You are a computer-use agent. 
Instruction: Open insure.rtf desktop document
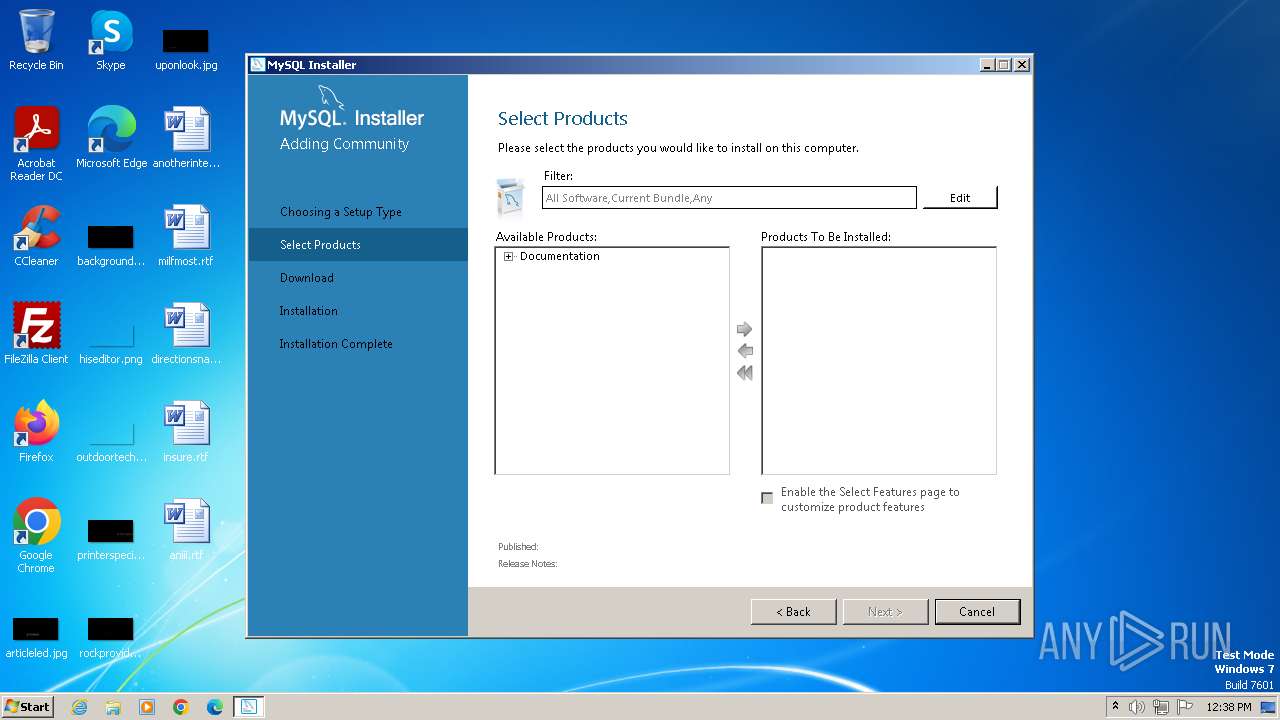pyautogui.click(x=186, y=431)
